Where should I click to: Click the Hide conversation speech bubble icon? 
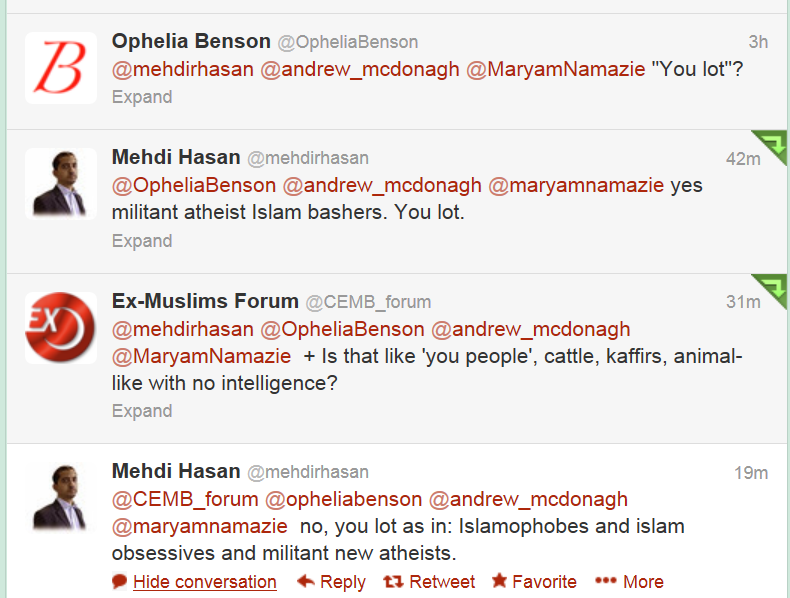coord(120,581)
